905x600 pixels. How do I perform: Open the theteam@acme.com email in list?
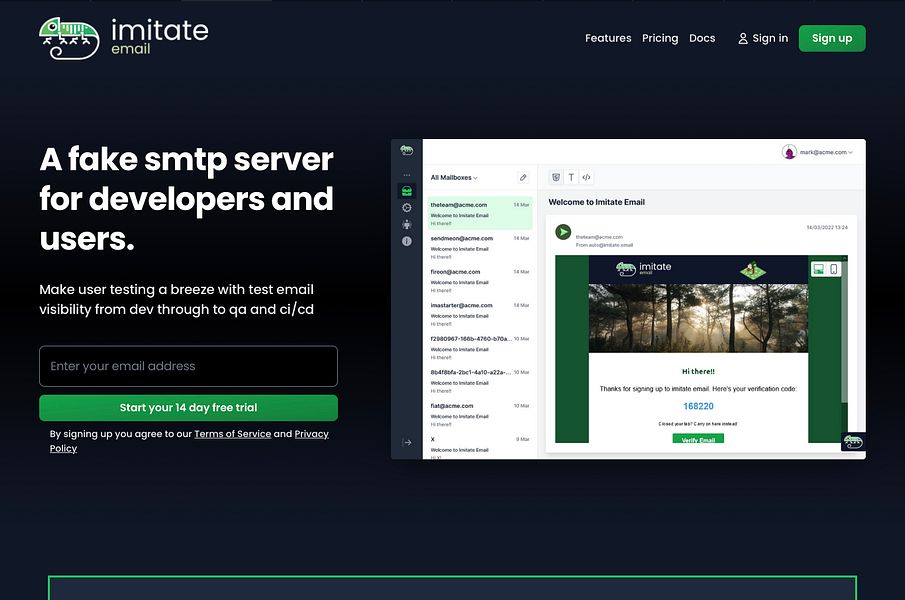coord(480,213)
